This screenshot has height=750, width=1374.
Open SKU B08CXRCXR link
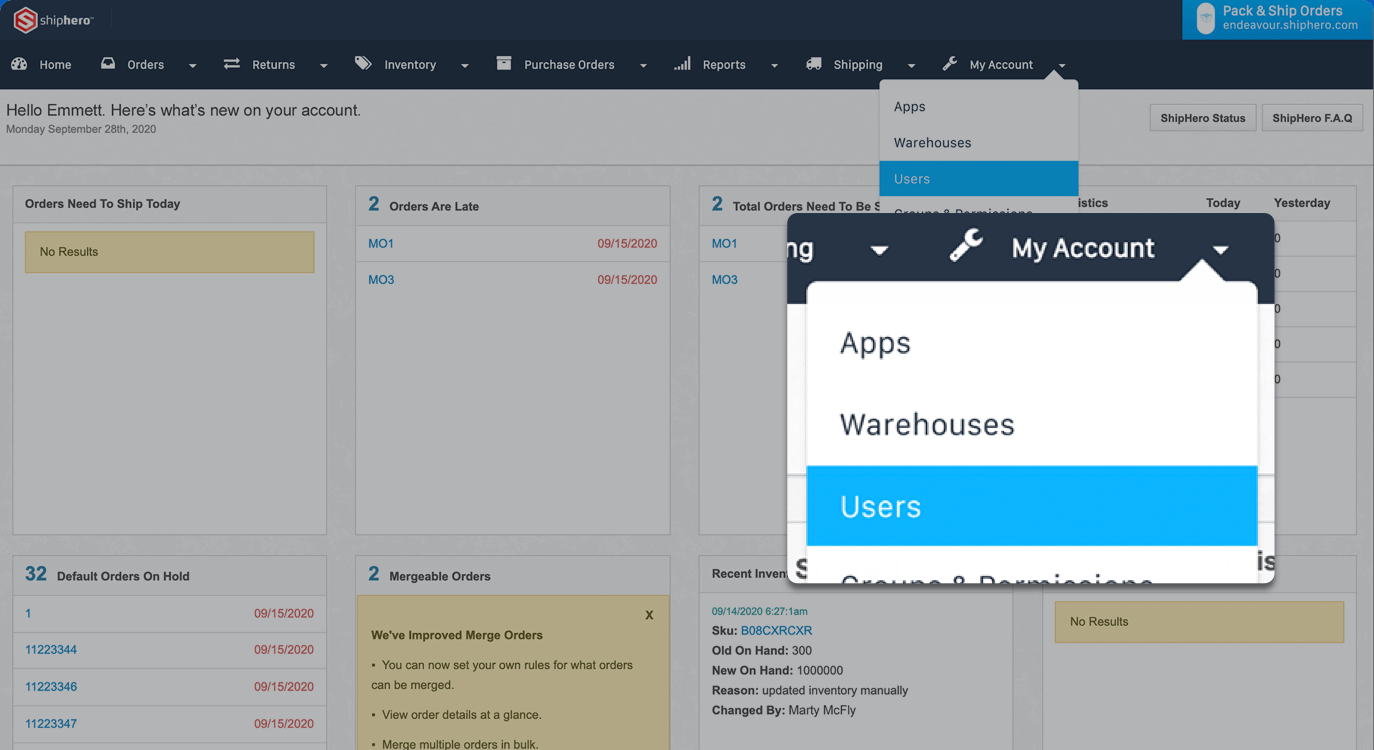pos(776,631)
